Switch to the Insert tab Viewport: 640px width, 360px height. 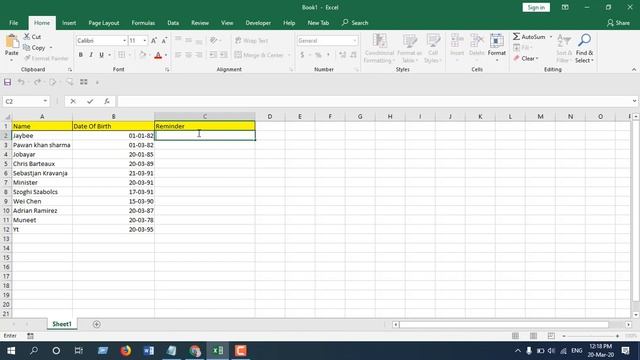[x=69, y=23]
